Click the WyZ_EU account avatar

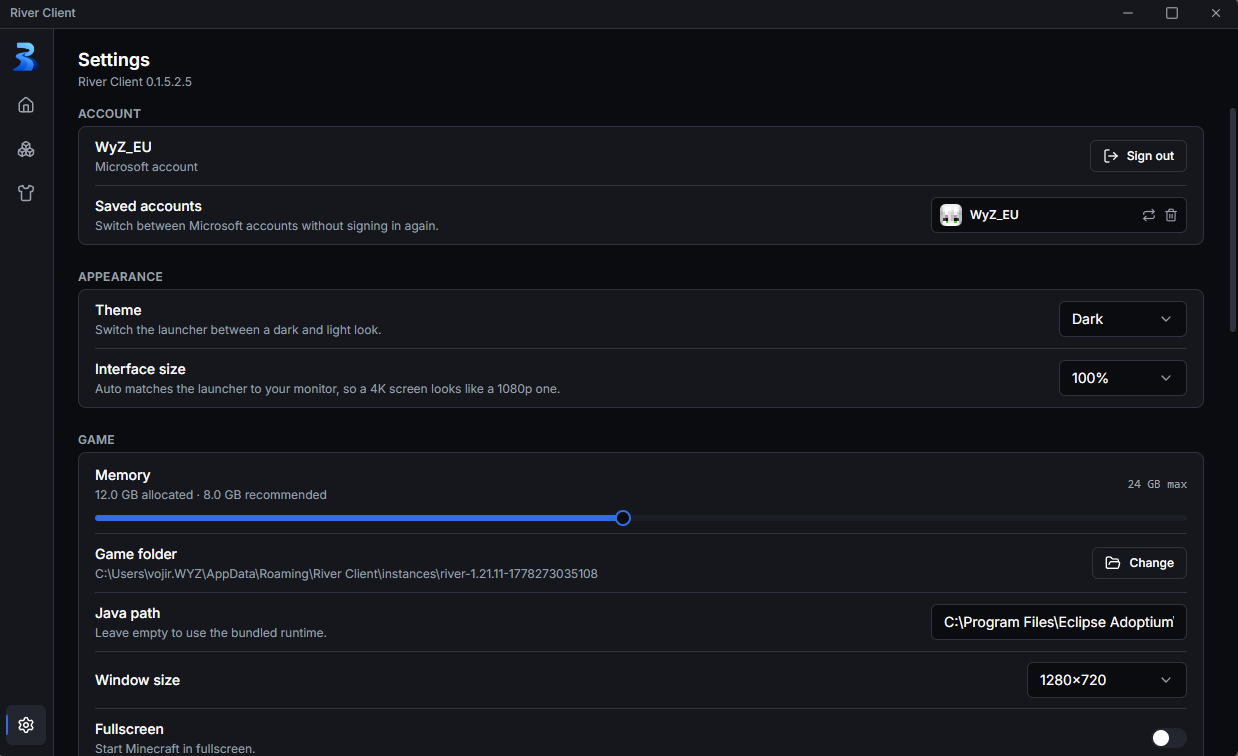coord(951,215)
